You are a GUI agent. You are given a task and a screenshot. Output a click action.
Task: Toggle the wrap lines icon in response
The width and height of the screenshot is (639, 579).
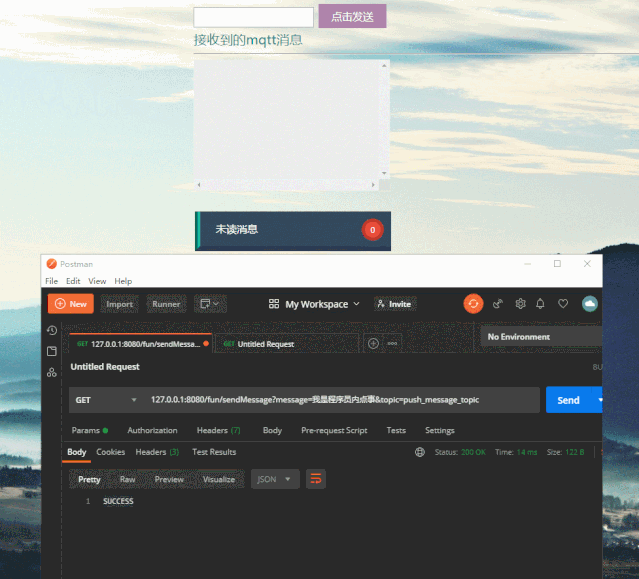click(x=316, y=479)
